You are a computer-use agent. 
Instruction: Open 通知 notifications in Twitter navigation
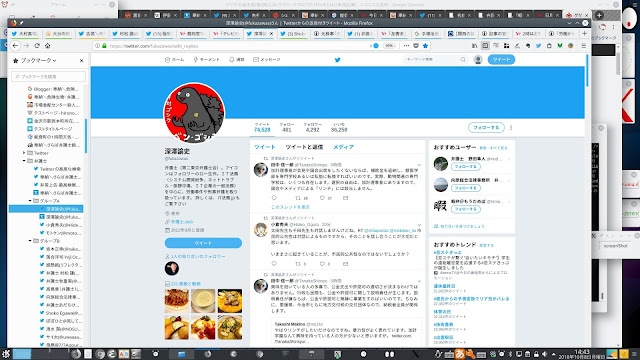click(237, 60)
